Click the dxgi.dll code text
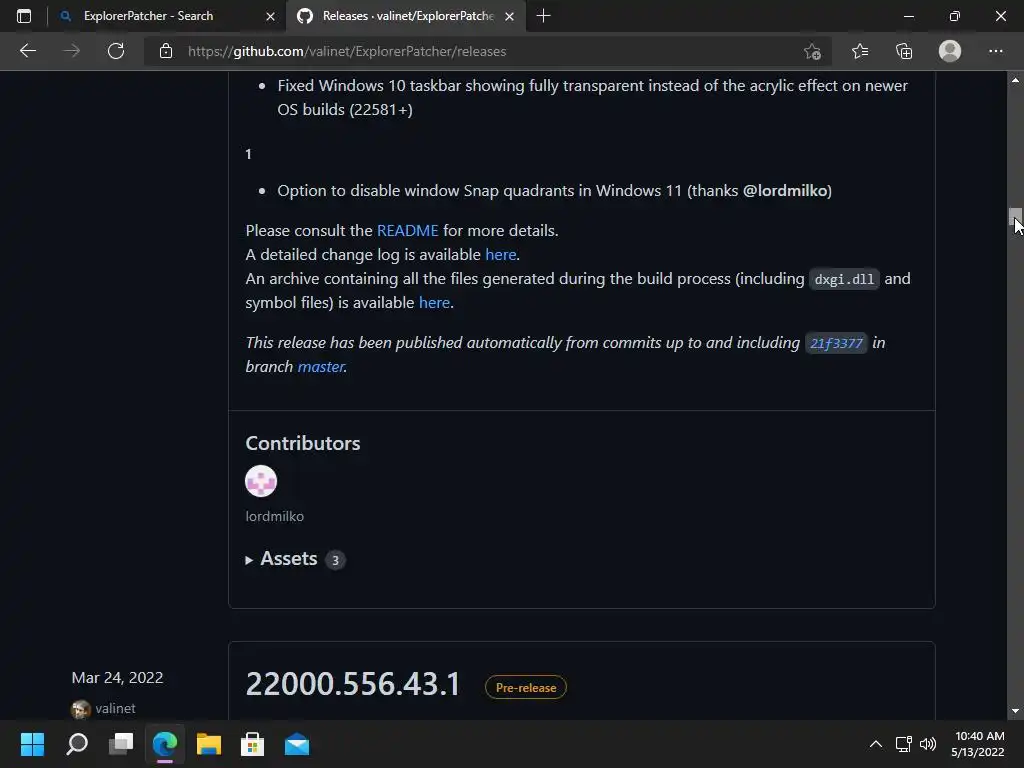This screenshot has width=1024, height=768. (x=844, y=279)
